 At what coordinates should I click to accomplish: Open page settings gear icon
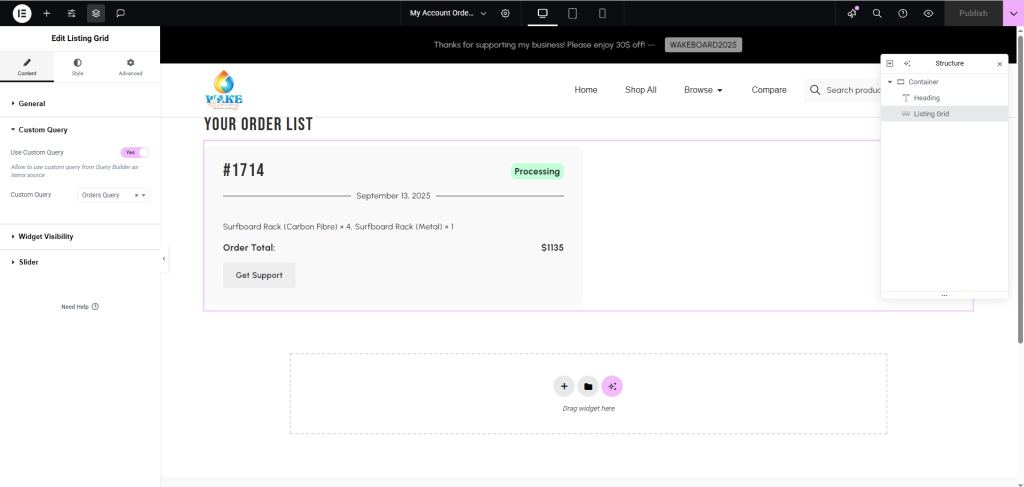pos(505,13)
